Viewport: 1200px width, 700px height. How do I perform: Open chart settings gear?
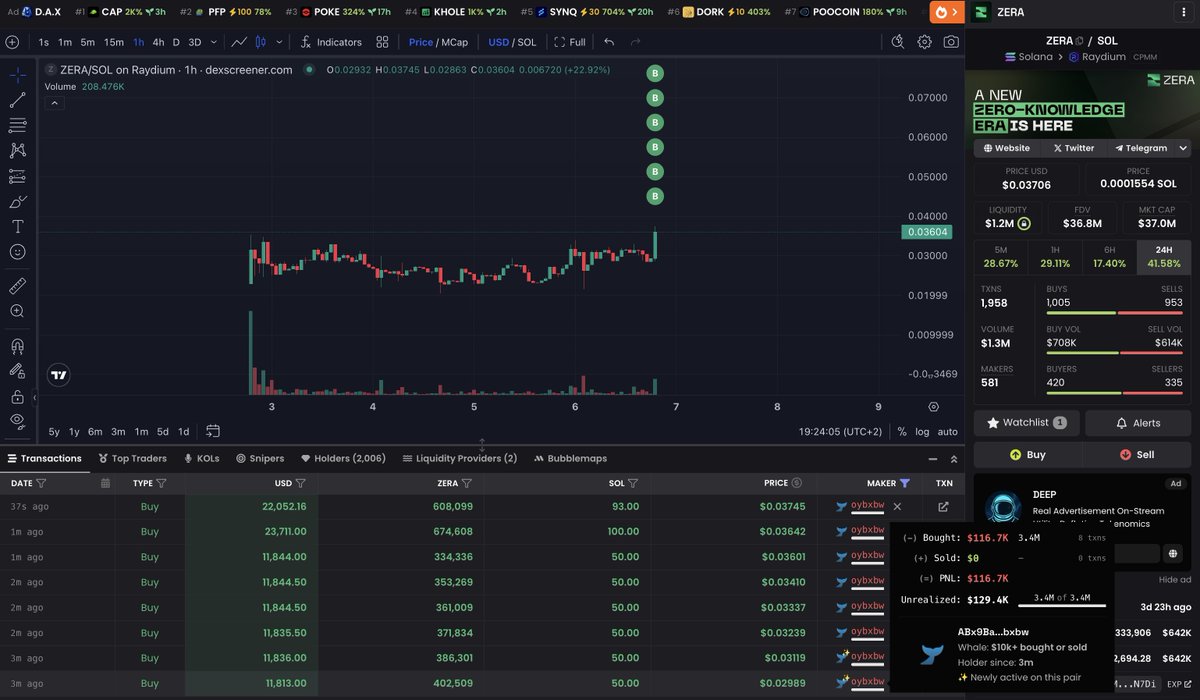click(x=924, y=42)
